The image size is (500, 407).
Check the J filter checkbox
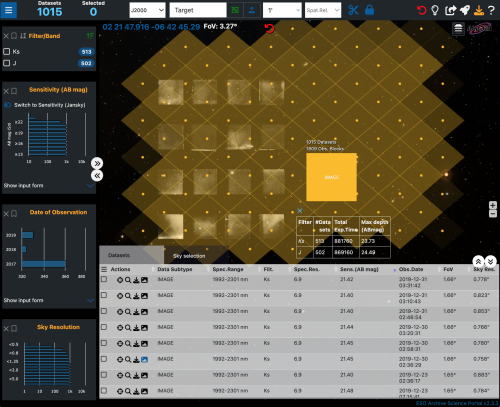(x=6, y=63)
